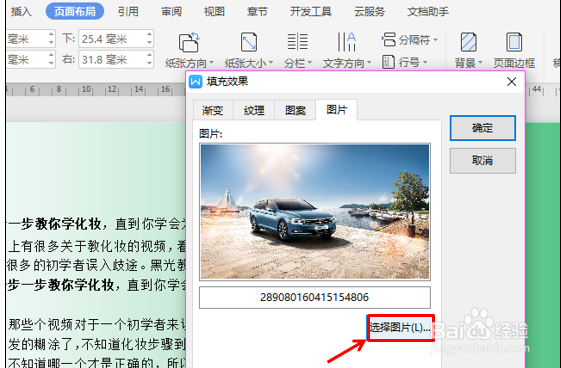Click the 分隔符 breaks icon
561x368 pixels.
pyautogui.click(x=389, y=39)
